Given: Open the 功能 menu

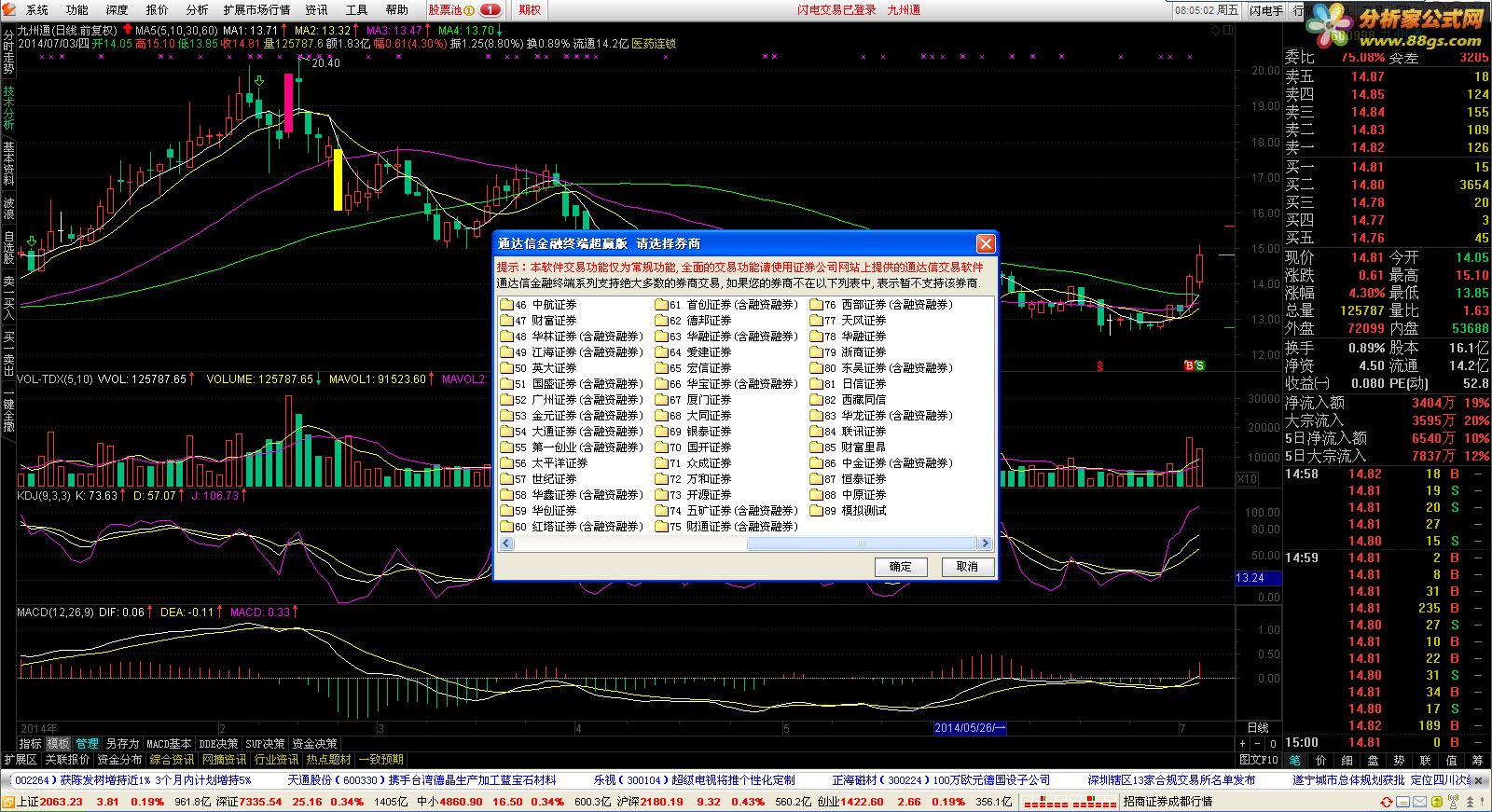Looking at the screenshot, I should click(77, 10).
